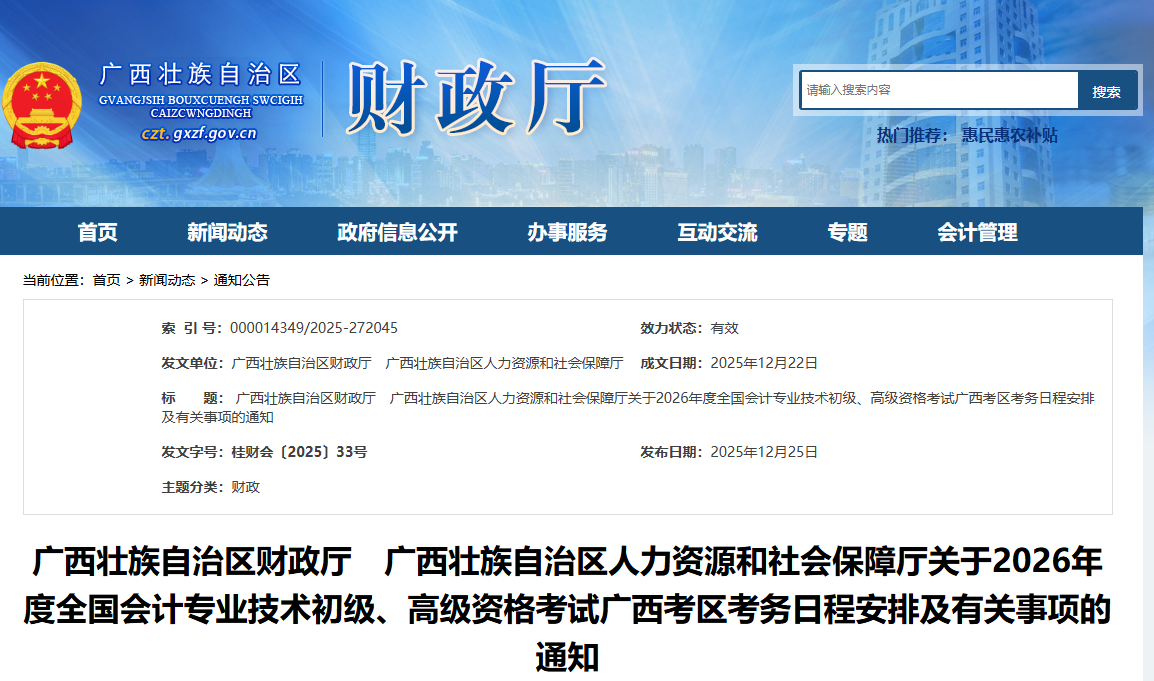This screenshot has width=1154, height=681.
Task: Go to 首页 in the navigation bar
Action: point(98,232)
